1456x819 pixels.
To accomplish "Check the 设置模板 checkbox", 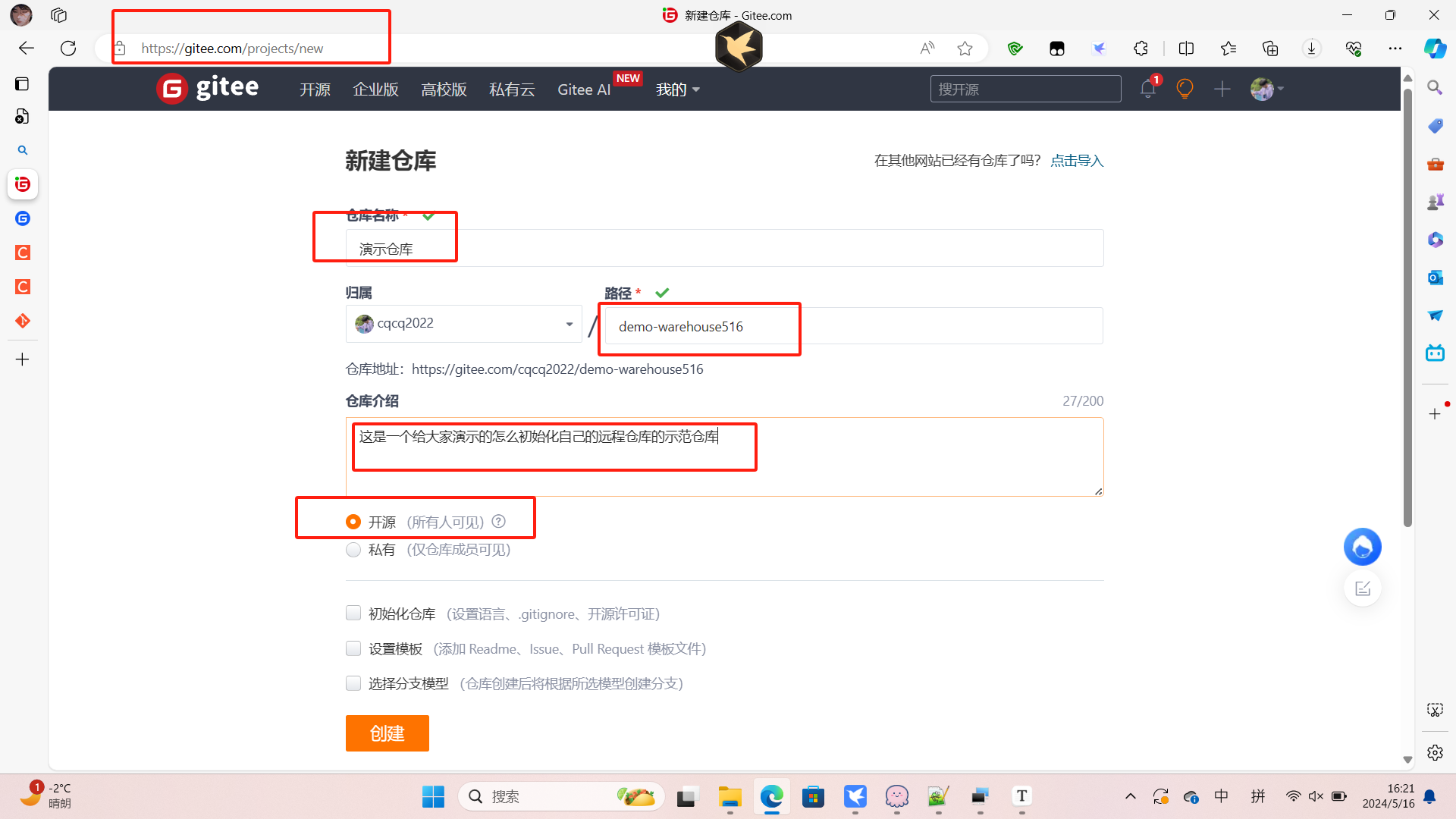I will [353, 648].
